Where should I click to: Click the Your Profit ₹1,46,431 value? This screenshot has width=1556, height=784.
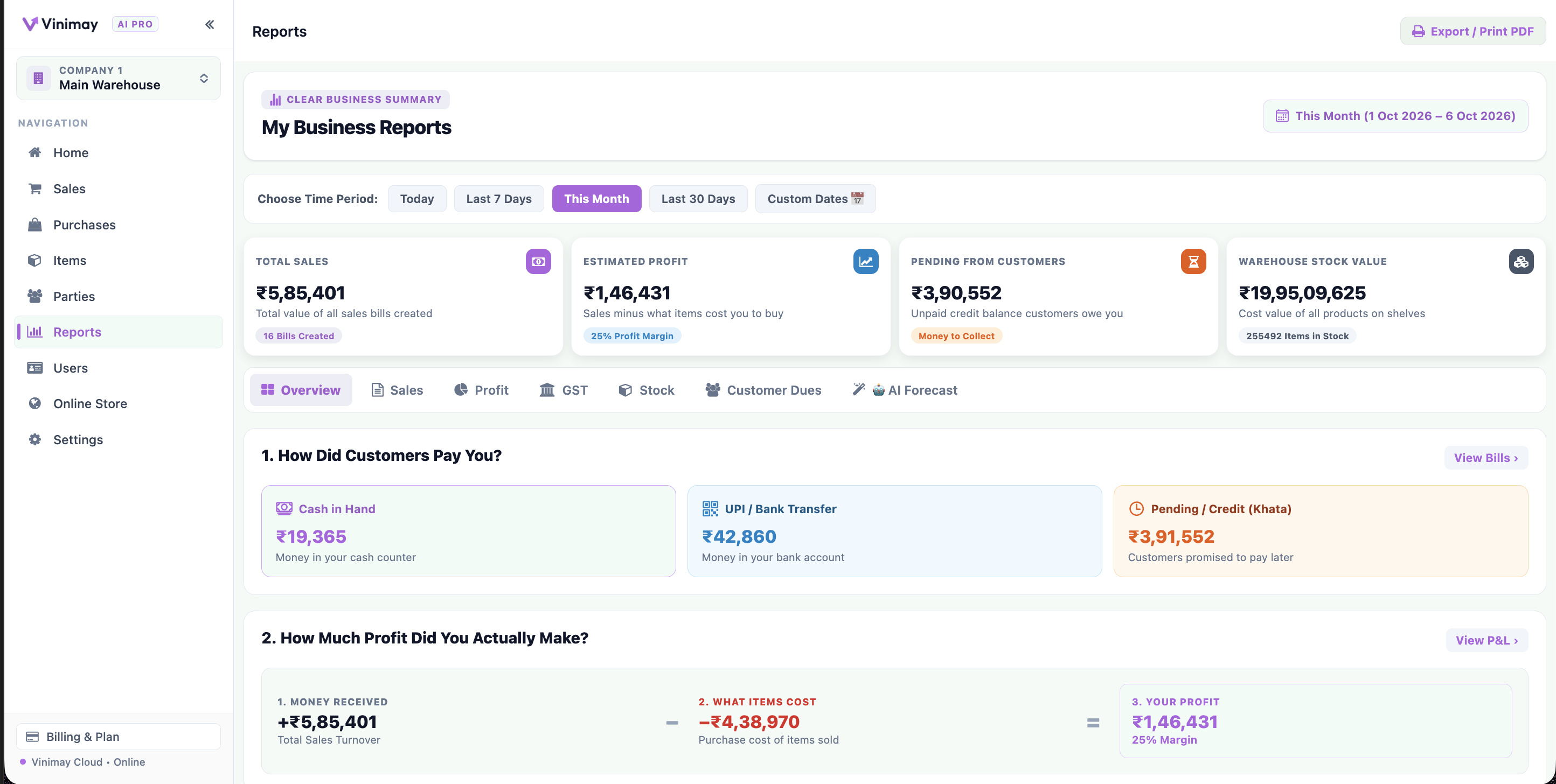click(1174, 721)
